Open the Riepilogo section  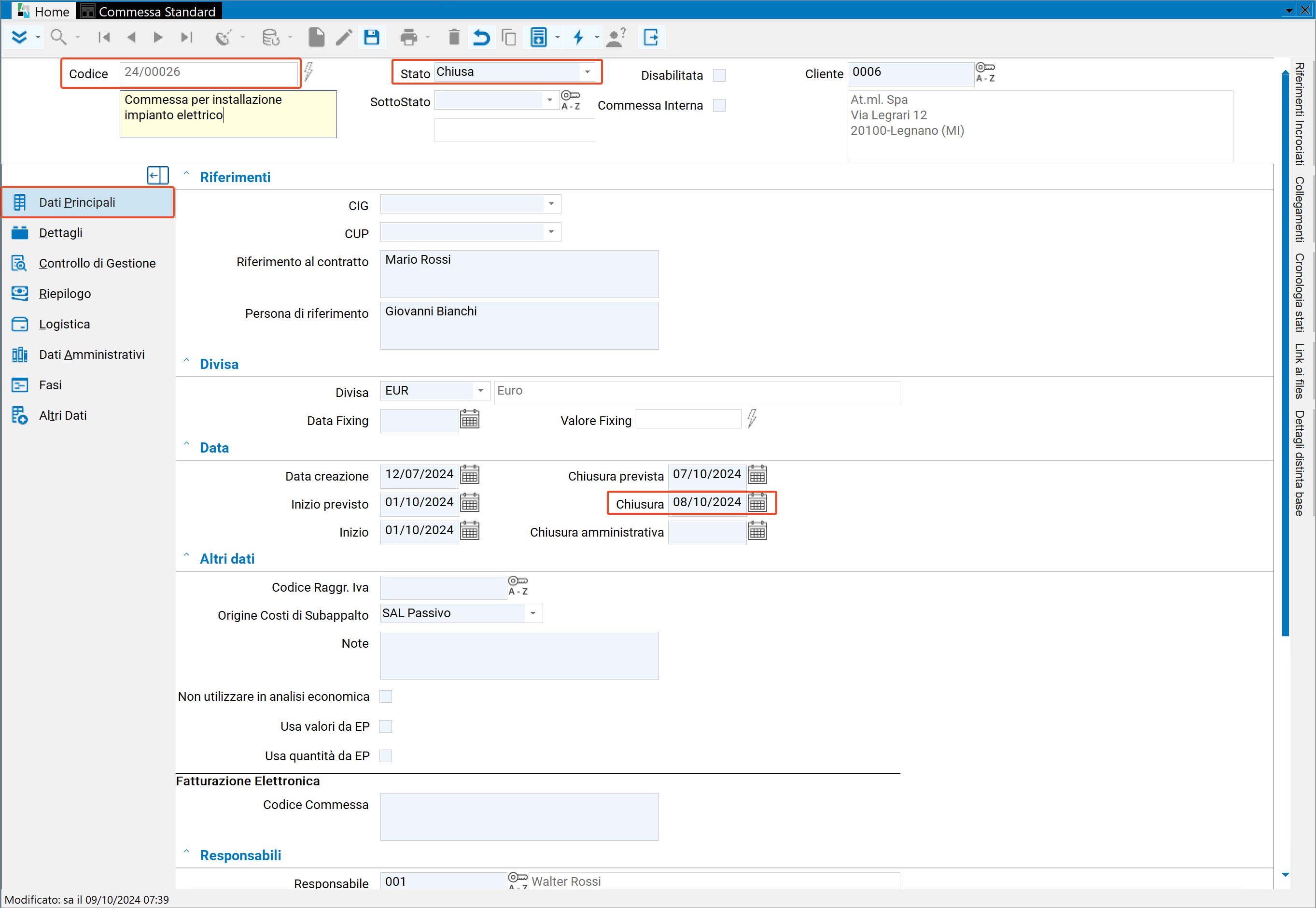click(x=88, y=294)
